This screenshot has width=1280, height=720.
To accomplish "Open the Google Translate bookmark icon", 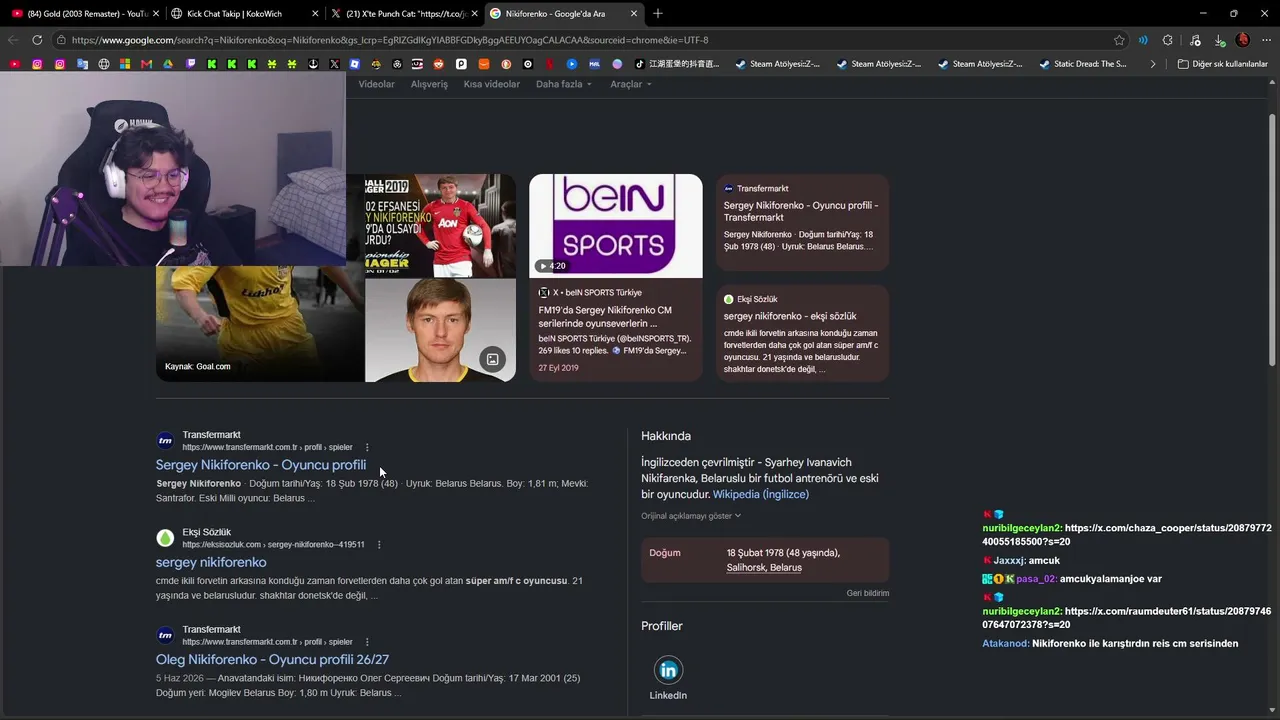I will (x=82, y=64).
